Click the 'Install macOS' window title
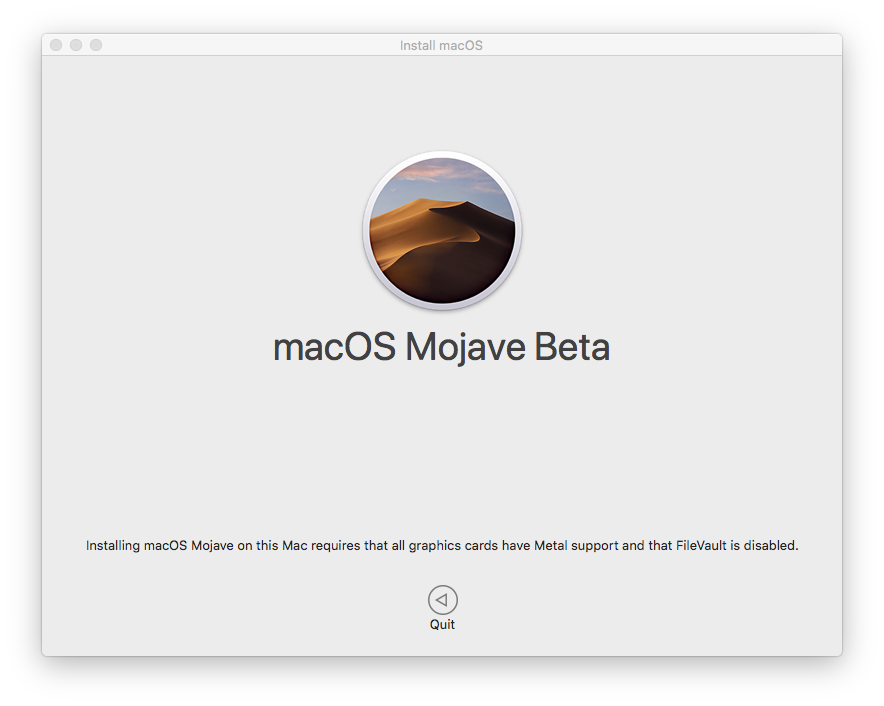 (x=441, y=45)
